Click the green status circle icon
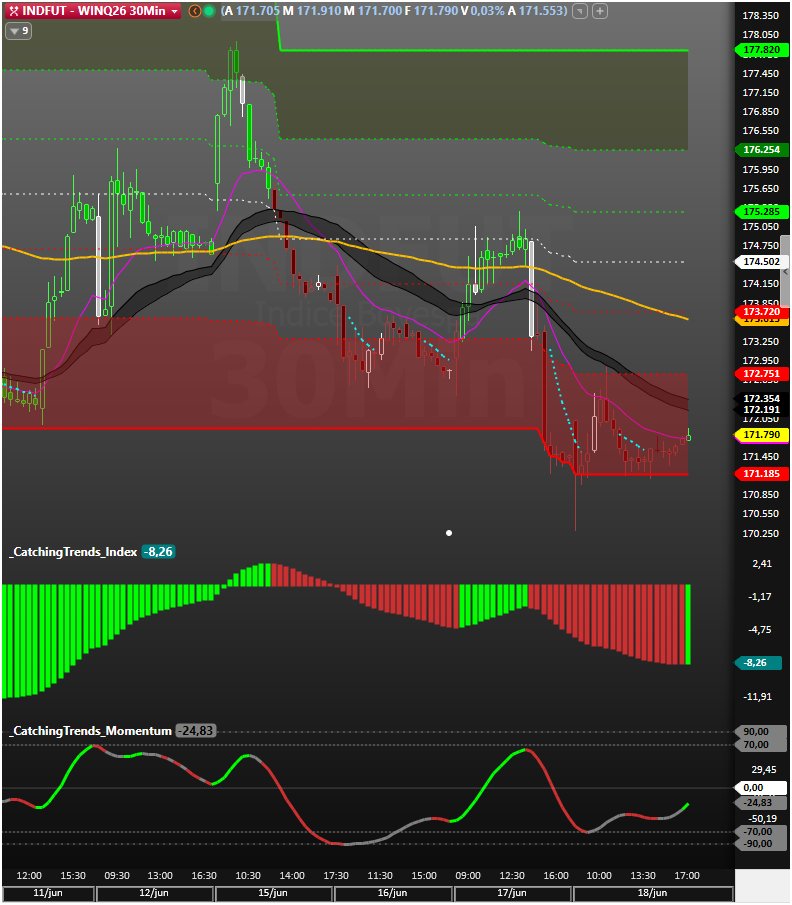The height and width of the screenshot is (905, 792). [x=209, y=11]
